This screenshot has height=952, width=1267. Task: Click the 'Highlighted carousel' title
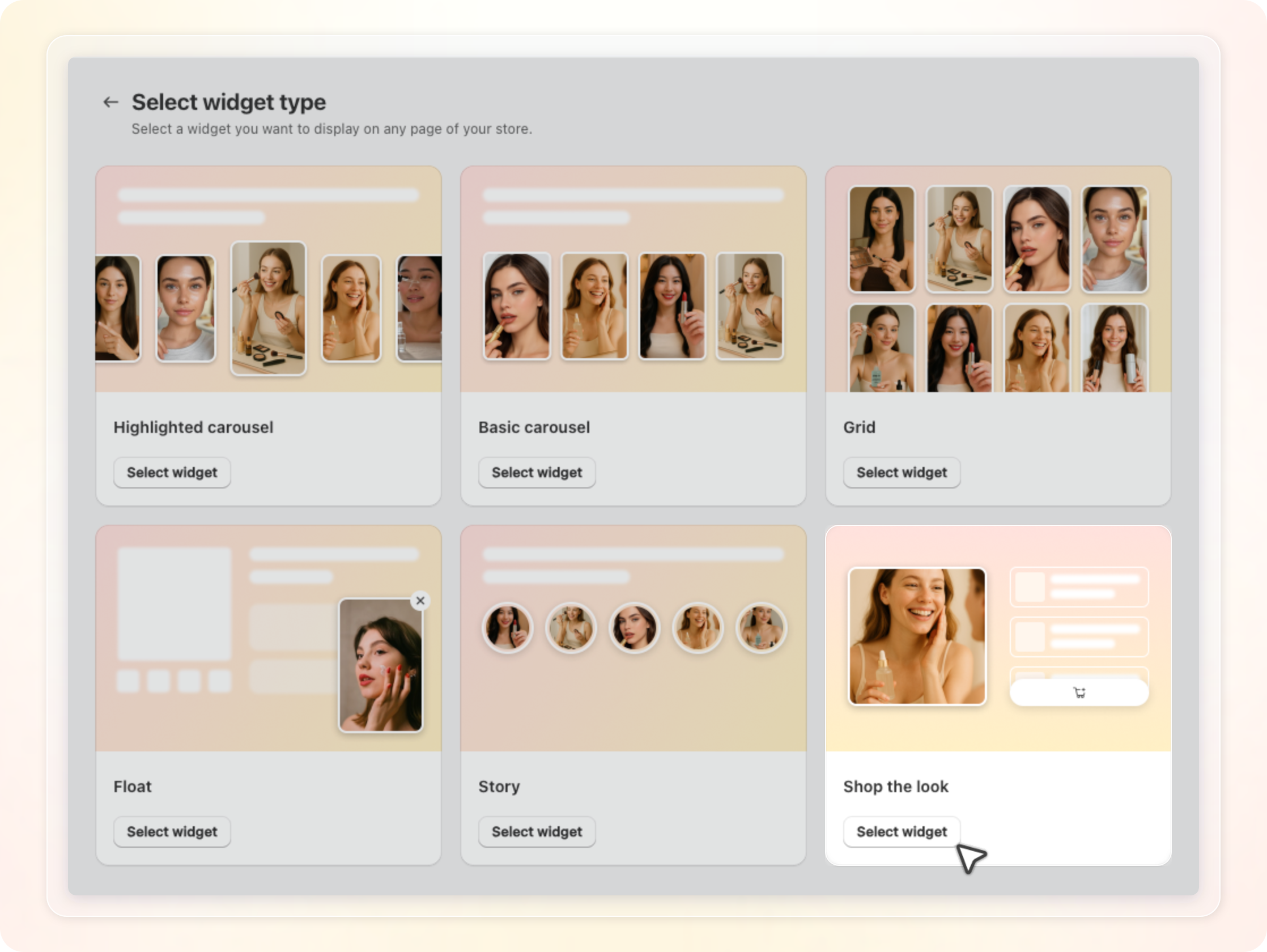[x=193, y=427]
